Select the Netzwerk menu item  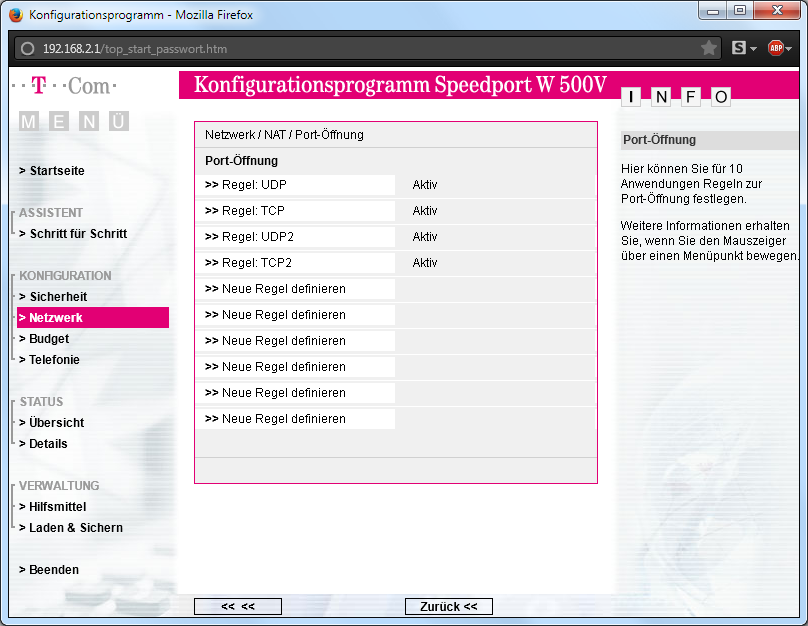pyautogui.click(x=93, y=317)
